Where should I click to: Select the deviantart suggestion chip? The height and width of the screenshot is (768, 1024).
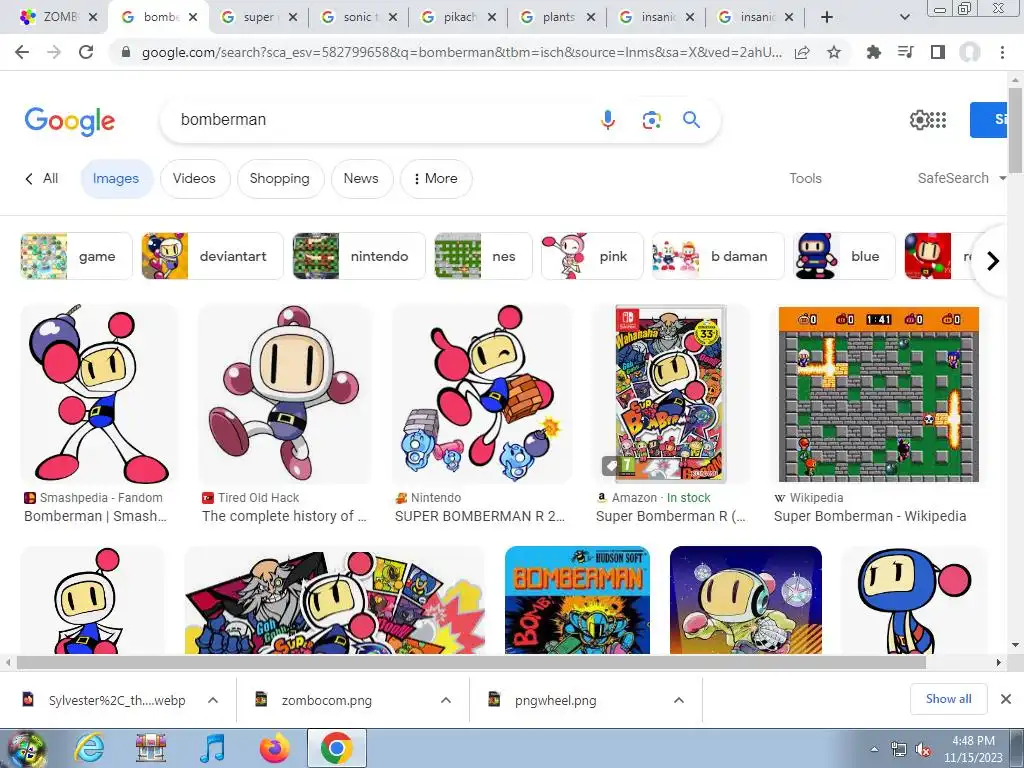click(213, 256)
